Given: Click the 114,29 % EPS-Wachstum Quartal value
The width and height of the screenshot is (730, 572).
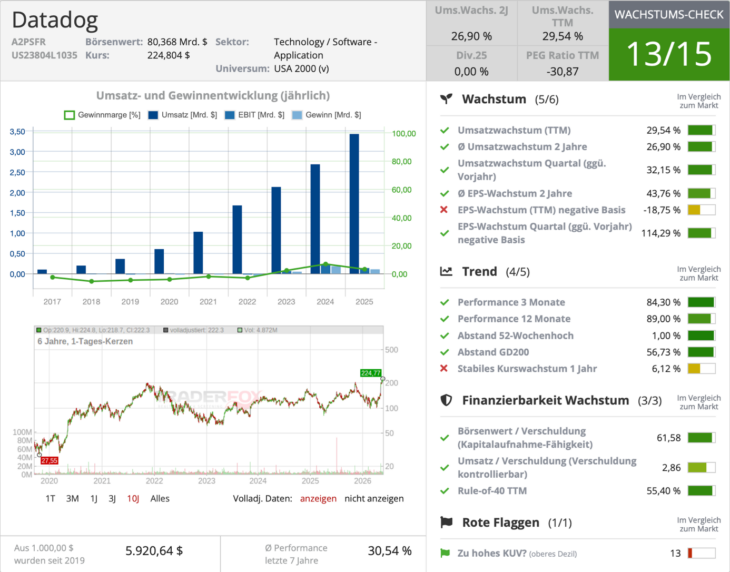Looking at the screenshot, I should pos(661,233).
